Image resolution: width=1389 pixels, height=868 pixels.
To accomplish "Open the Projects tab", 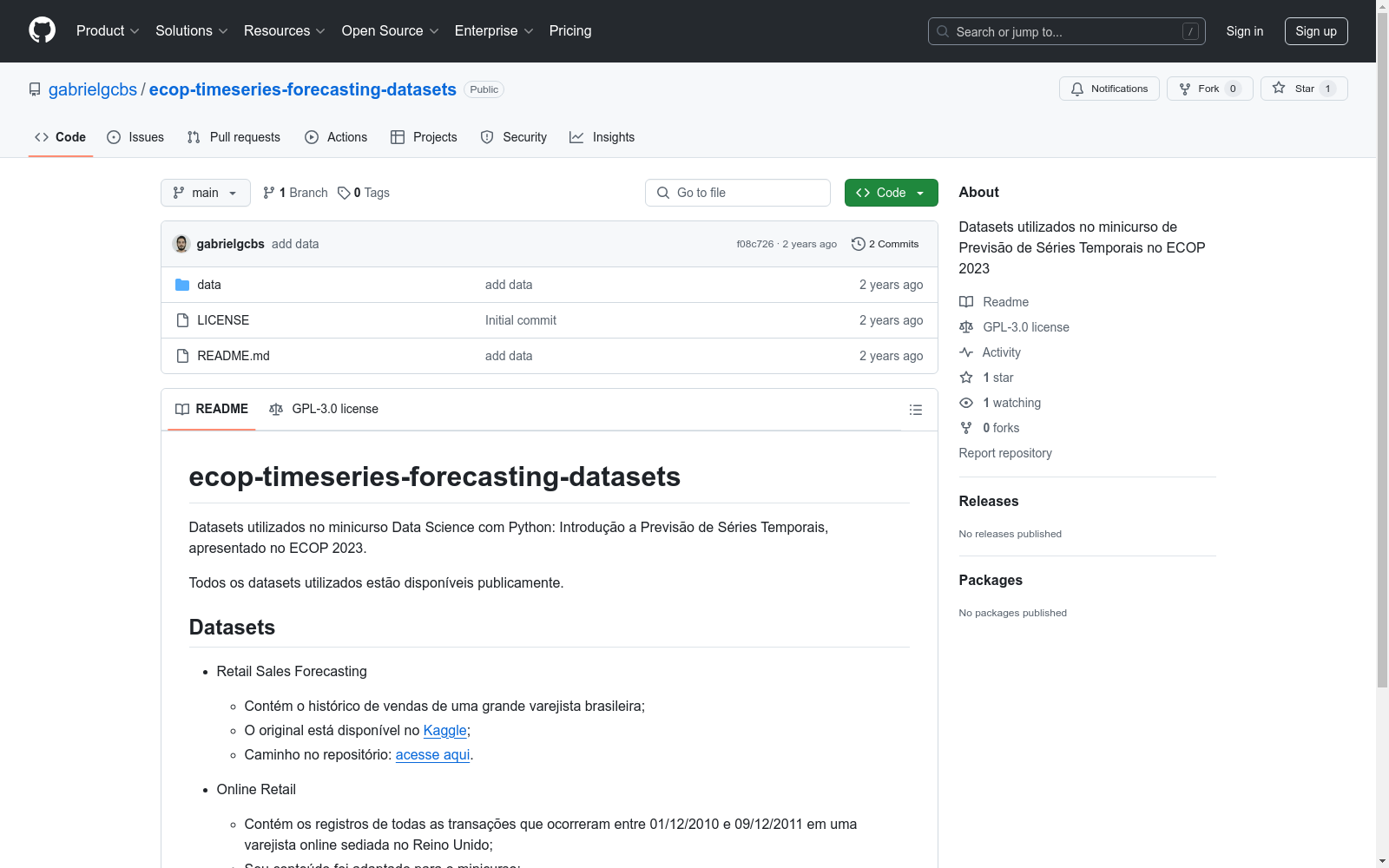I will click(x=424, y=137).
